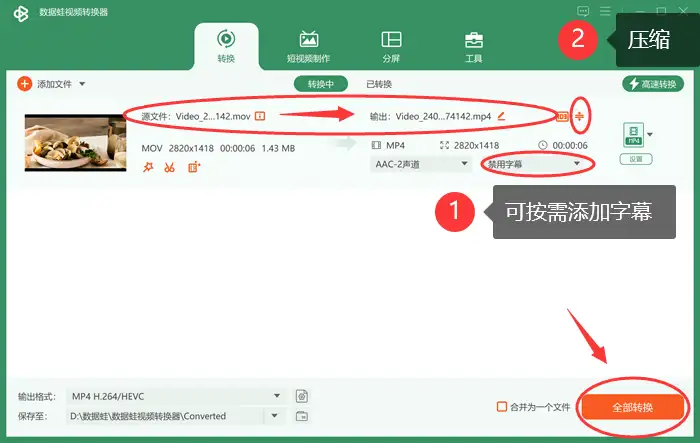Open the 分屏 tab

coord(391,46)
